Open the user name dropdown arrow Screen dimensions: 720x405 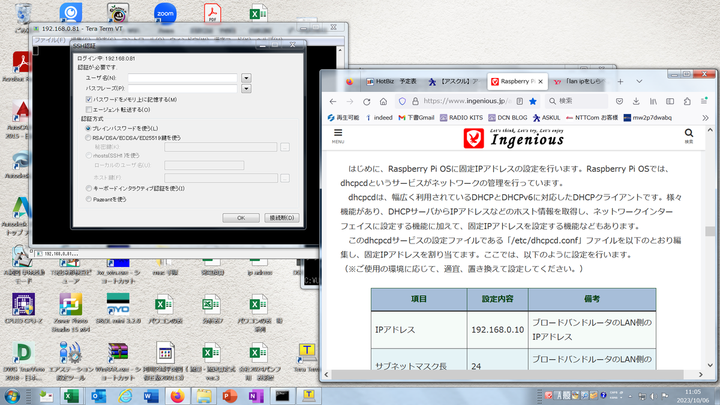coord(246,78)
